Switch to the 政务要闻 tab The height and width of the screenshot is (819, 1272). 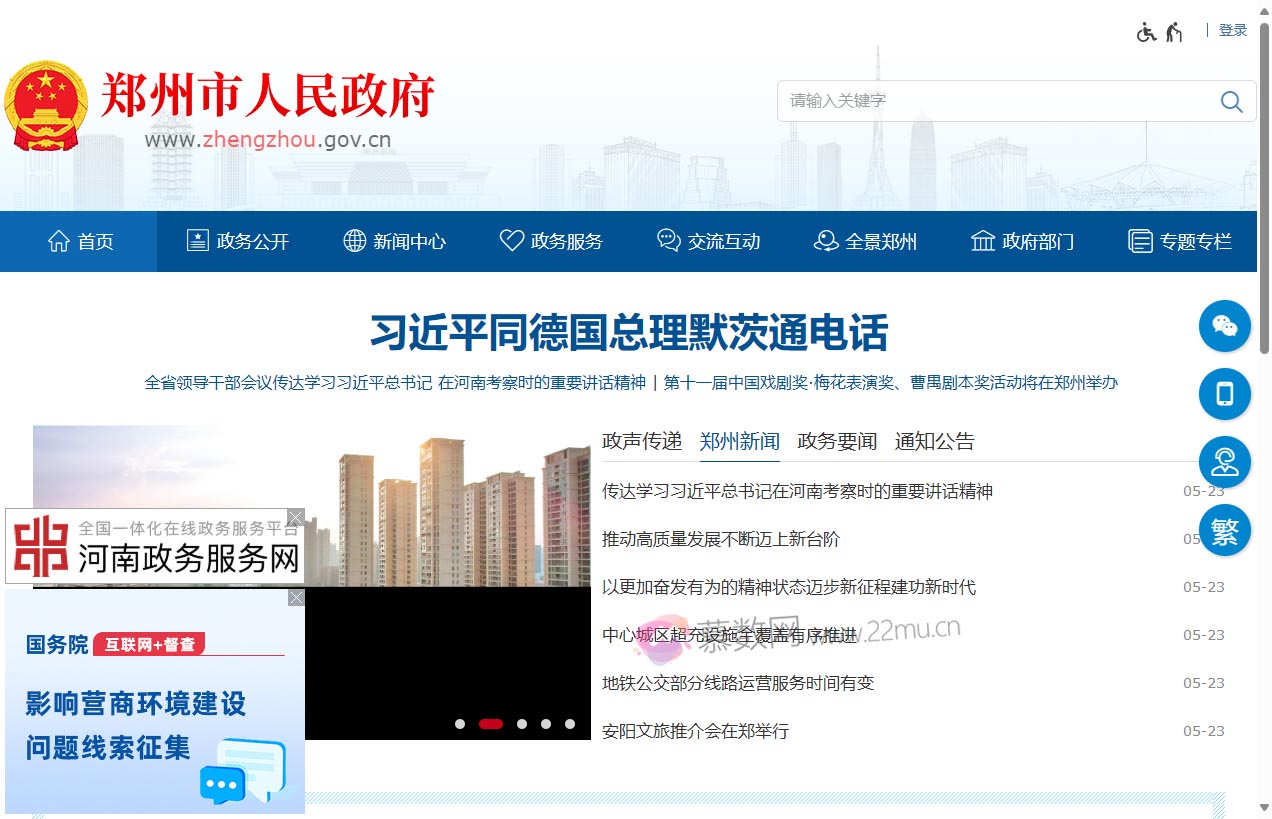point(836,441)
